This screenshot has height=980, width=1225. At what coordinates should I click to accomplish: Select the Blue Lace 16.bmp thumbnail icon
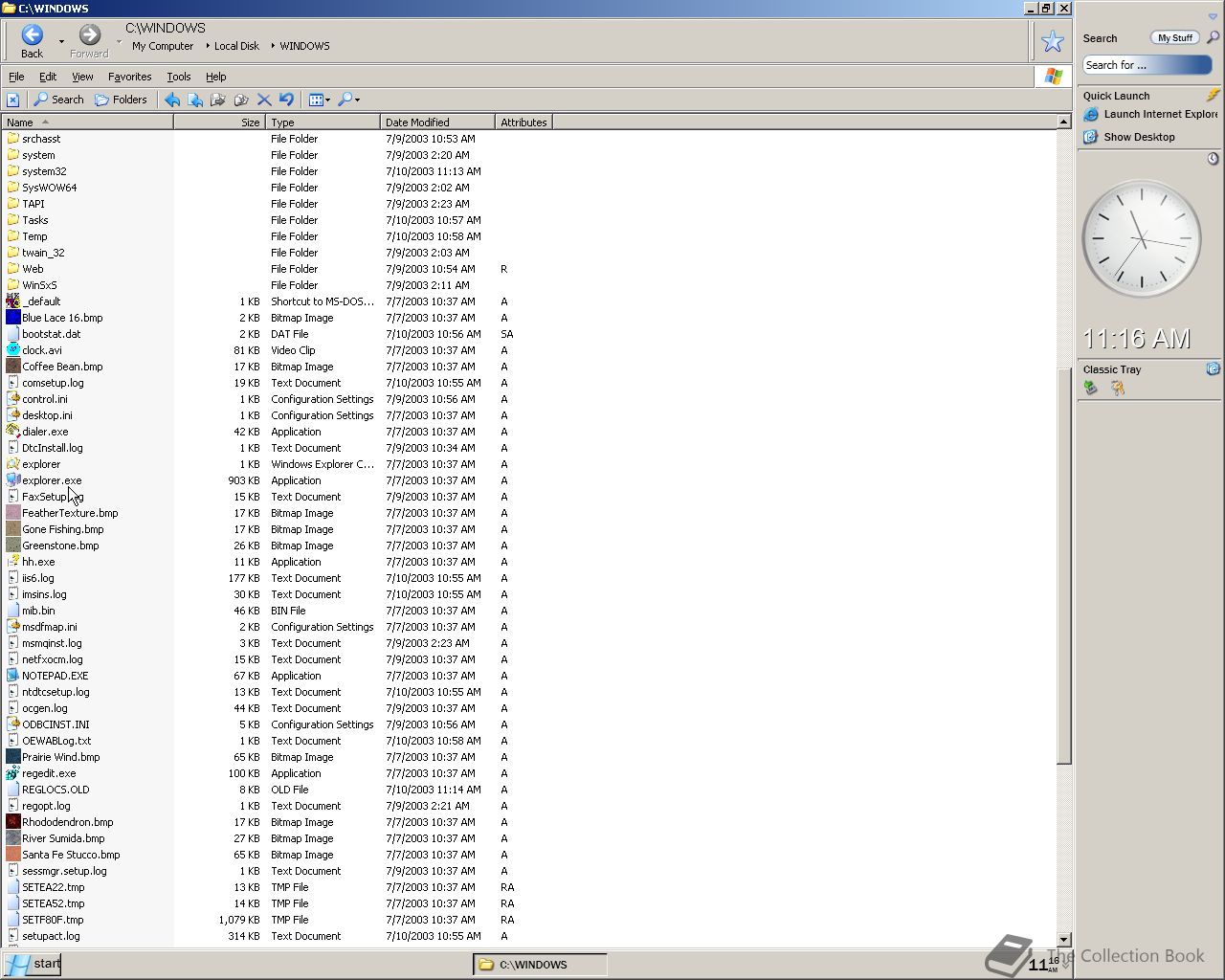point(13,318)
